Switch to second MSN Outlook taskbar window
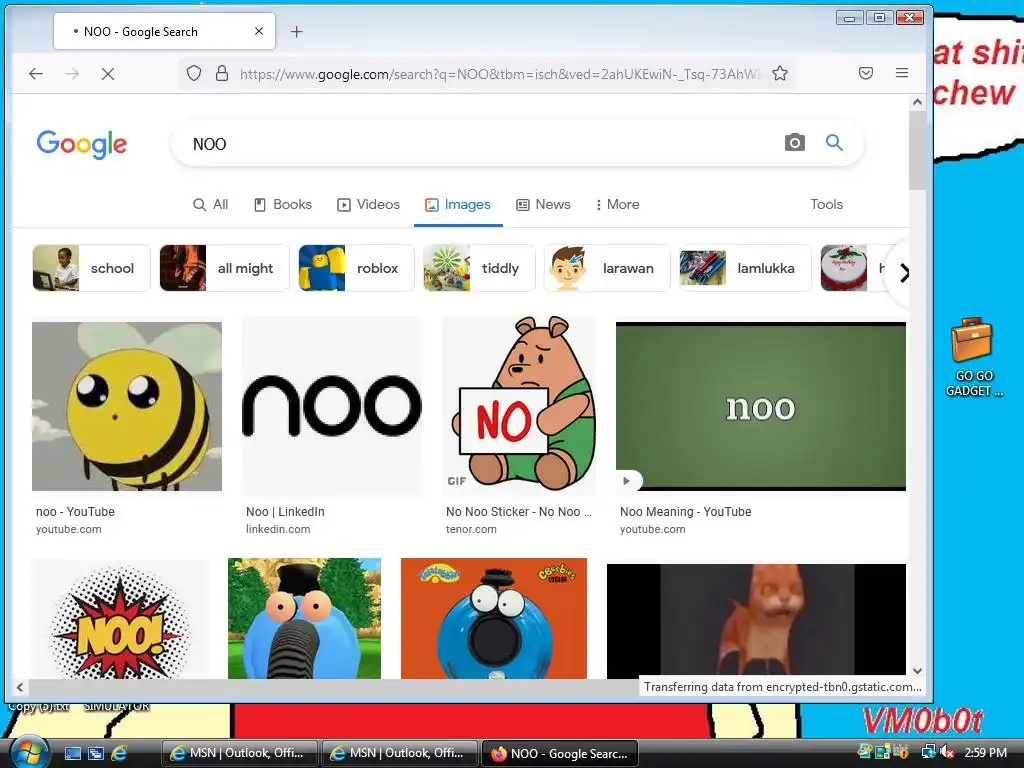Image resolution: width=1024 pixels, height=768 pixels. (x=399, y=753)
